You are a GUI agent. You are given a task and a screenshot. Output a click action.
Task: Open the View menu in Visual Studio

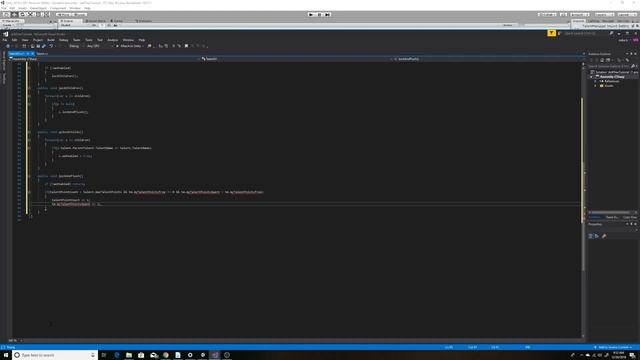click(25, 40)
